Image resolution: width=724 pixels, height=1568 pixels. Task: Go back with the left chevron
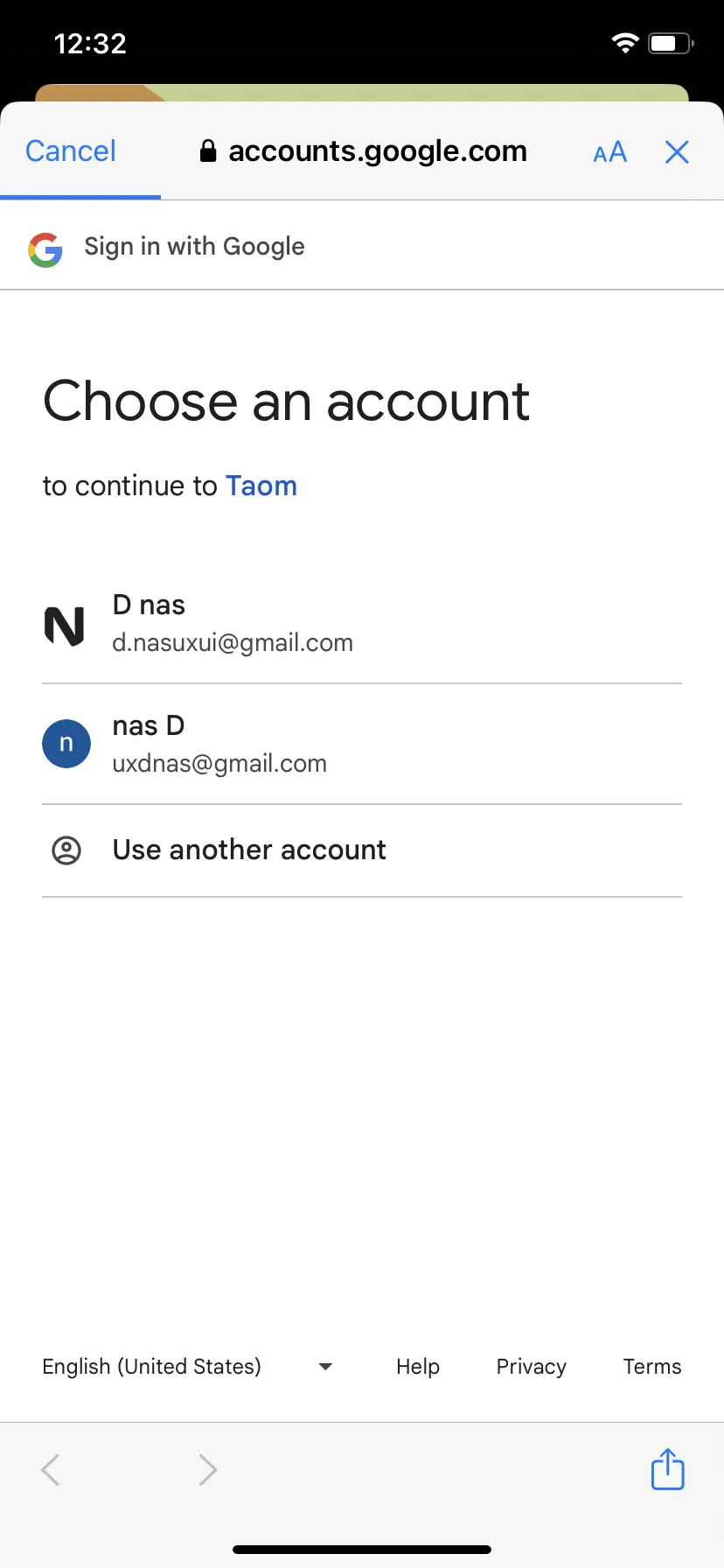[x=51, y=1470]
